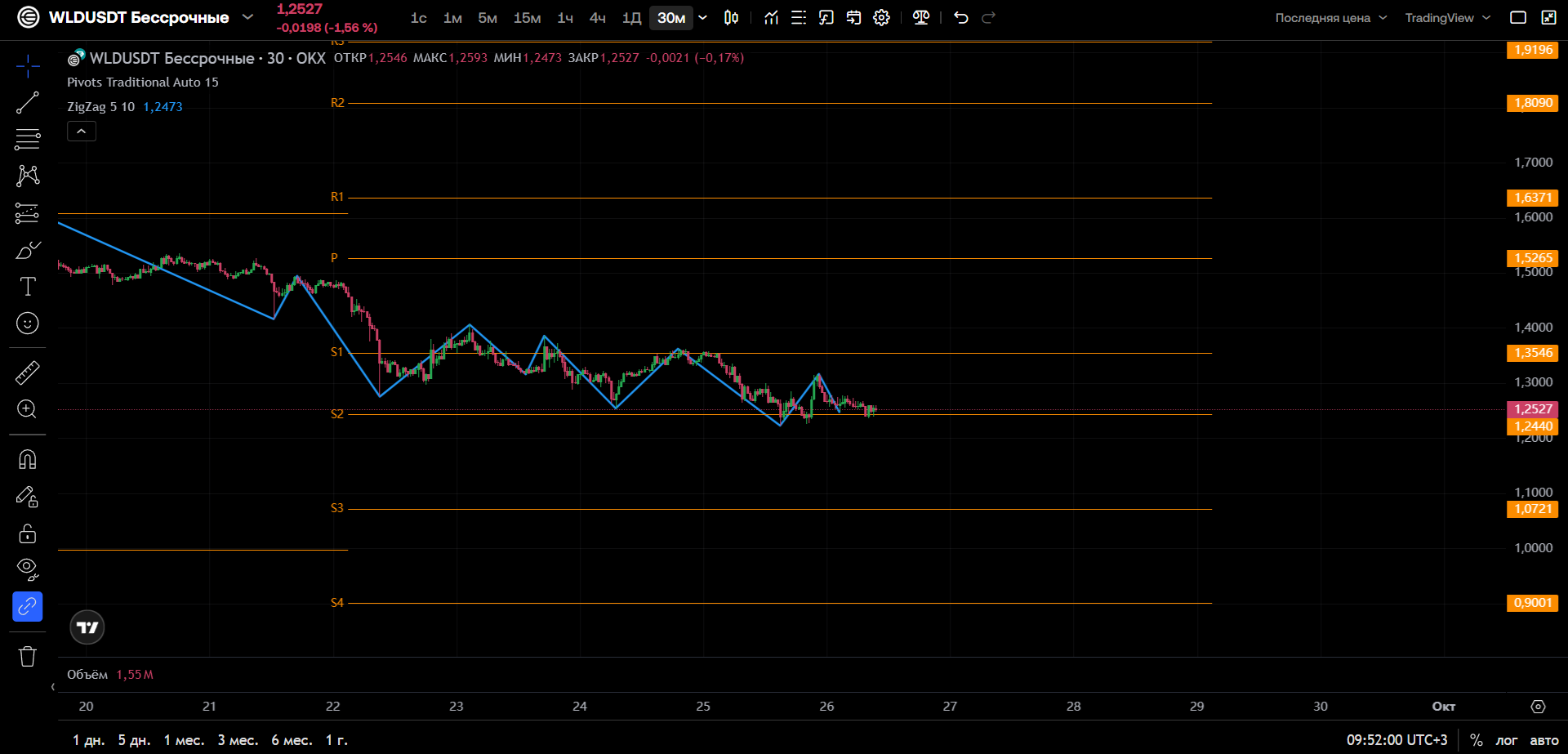
Task: Set range to 1 г.
Action: click(336, 740)
